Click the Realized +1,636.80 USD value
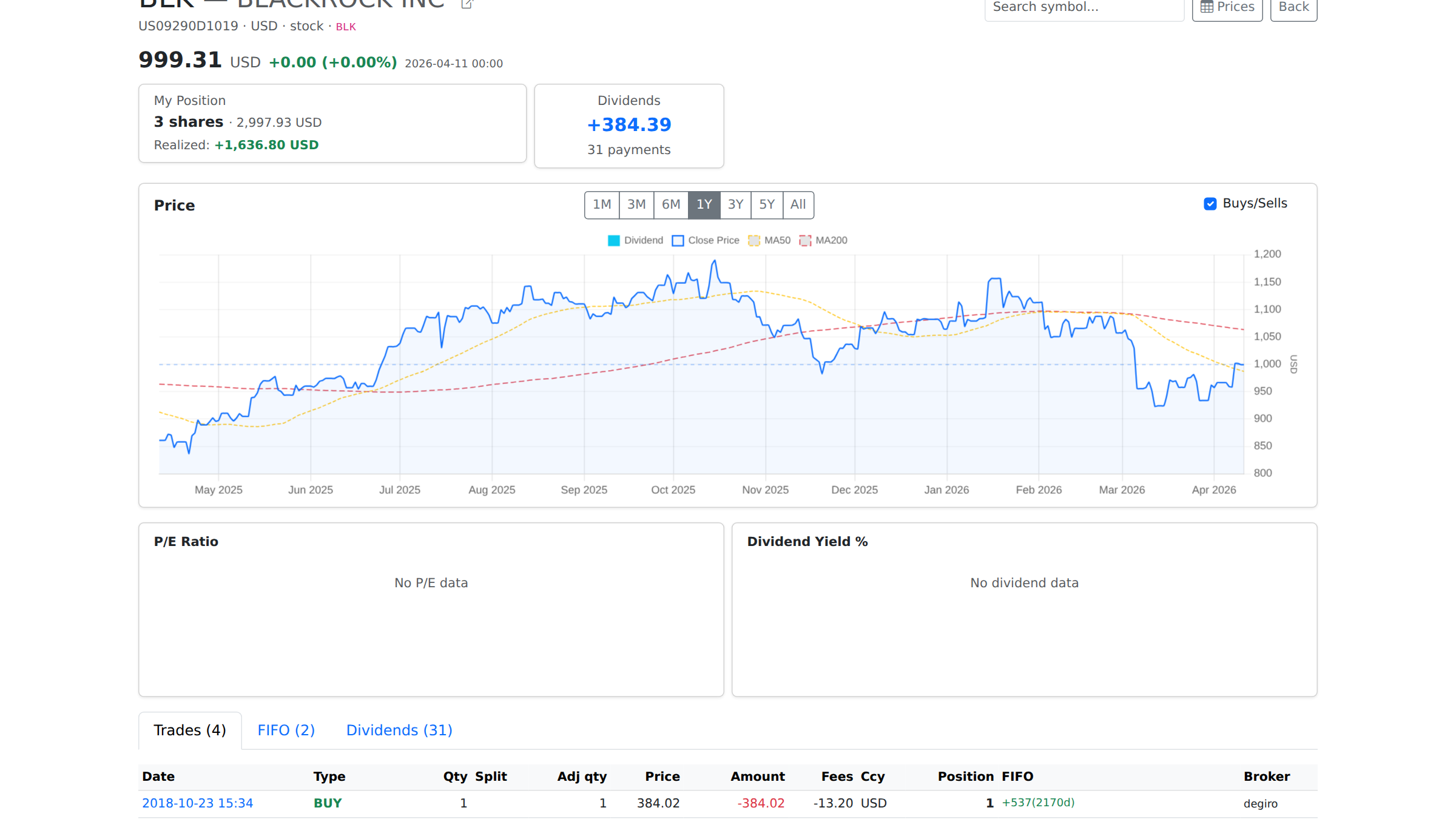This screenshot has height=819, width=1456. (266, 145)
